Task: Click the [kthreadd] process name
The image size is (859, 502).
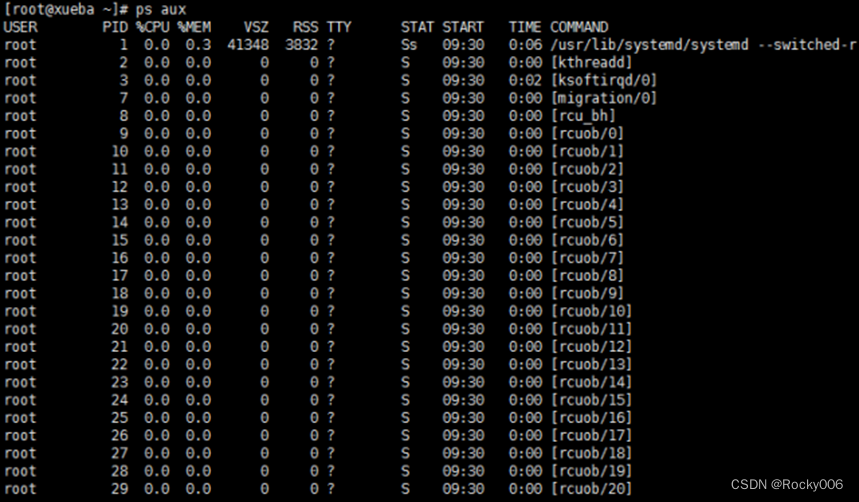Action: point(592,62)
